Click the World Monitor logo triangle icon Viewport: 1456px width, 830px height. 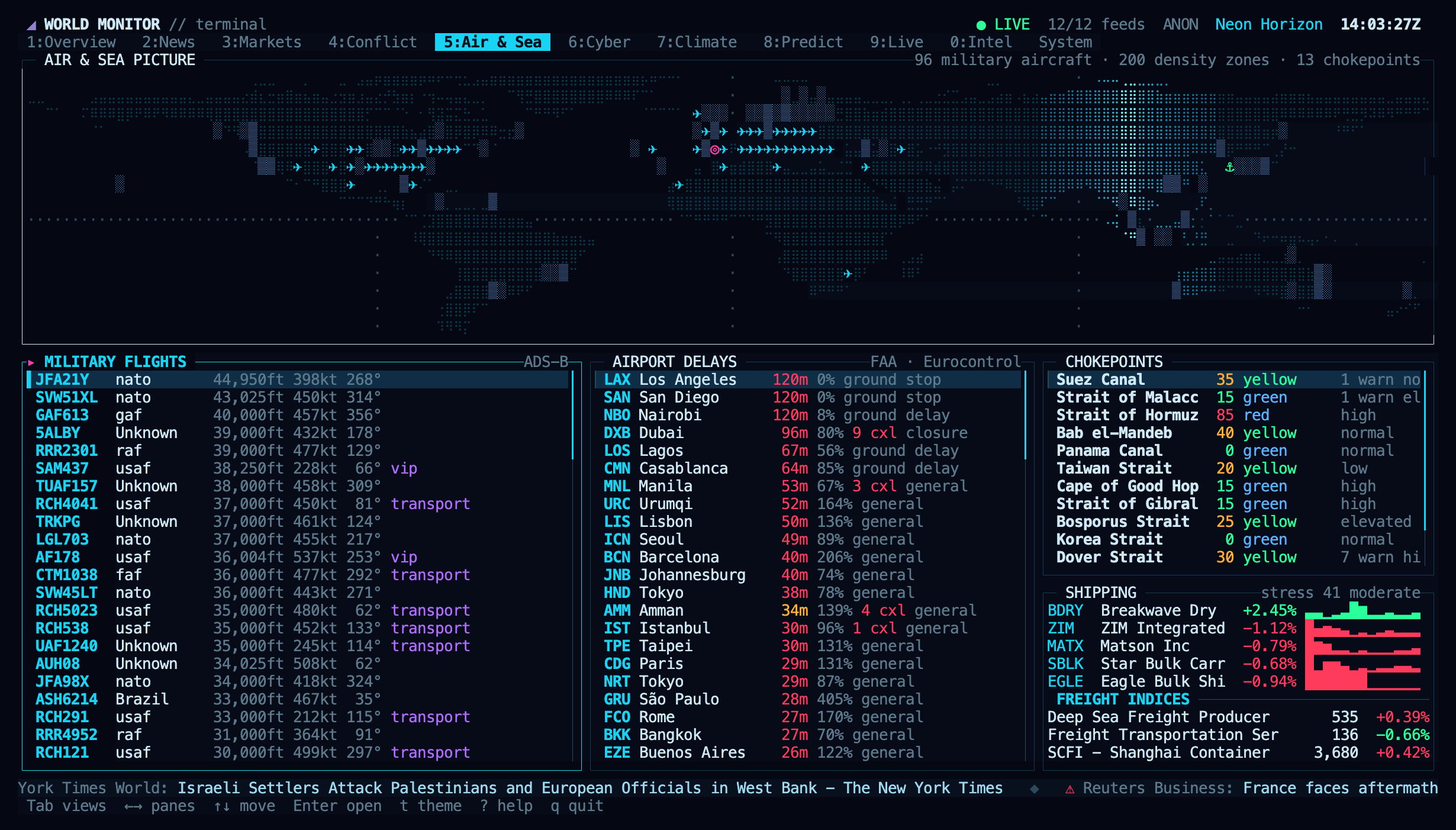click(x=32, y=25)
